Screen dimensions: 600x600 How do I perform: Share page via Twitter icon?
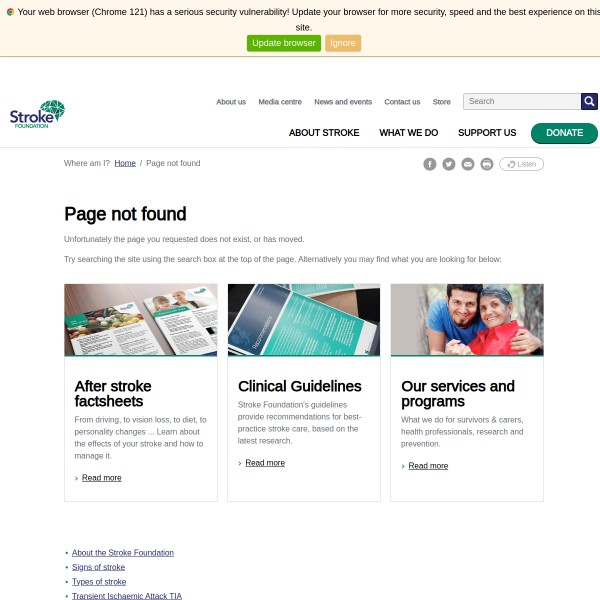[x=449, y=164]
